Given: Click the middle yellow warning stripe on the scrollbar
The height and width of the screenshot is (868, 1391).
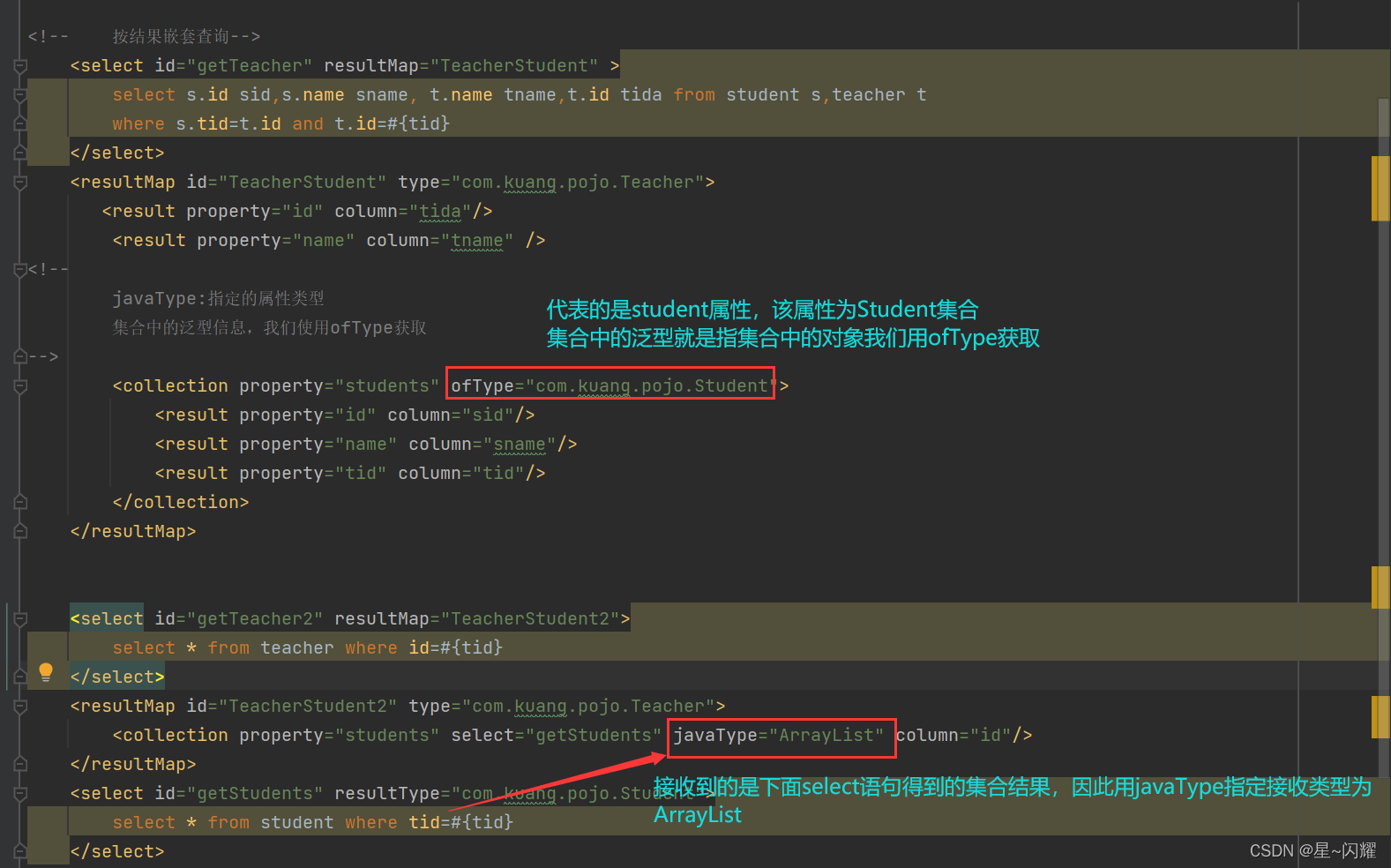Looking at the screenshot, I should (1380, 587).
